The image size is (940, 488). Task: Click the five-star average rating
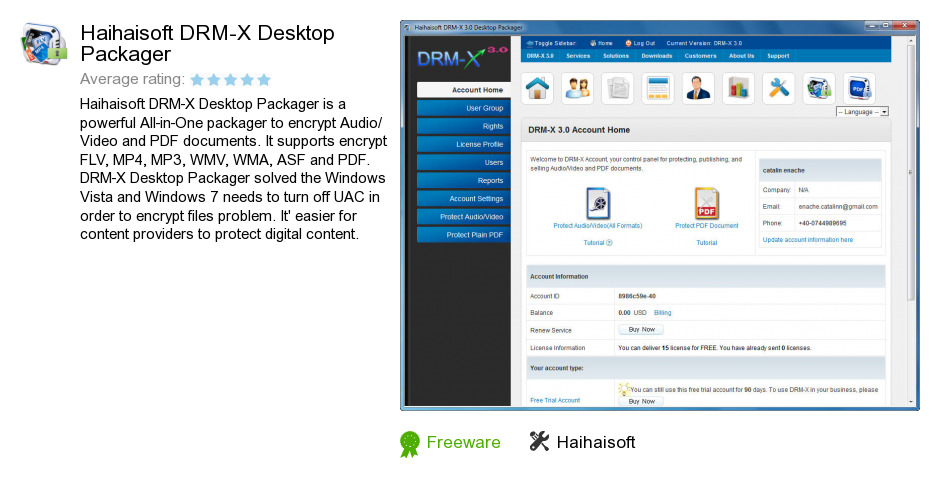pyautogui.click(x=231, y=80)
